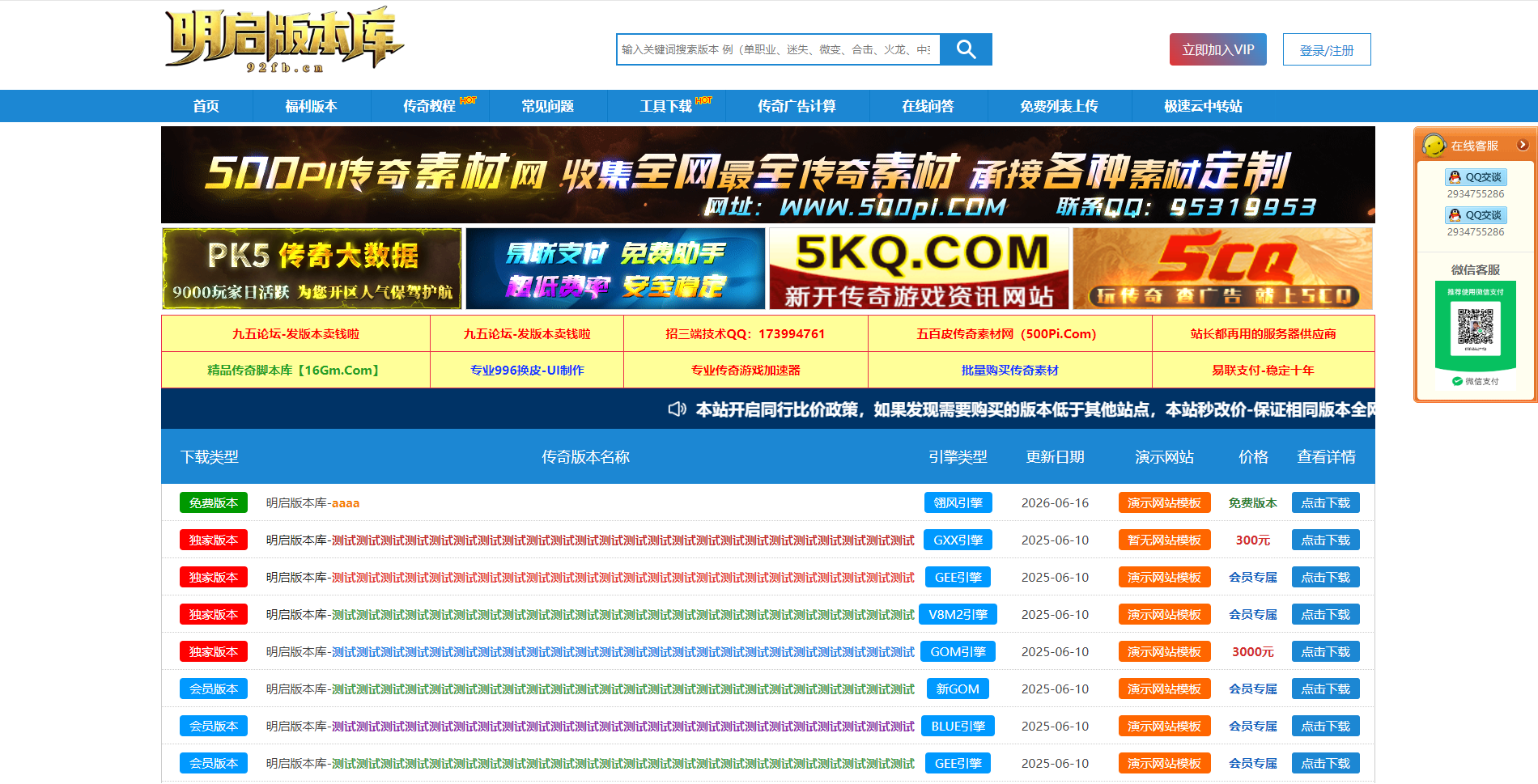Click 立即加入VIP button
The height and width of the screenshot is (784, 1538).
coord(1217,49)
